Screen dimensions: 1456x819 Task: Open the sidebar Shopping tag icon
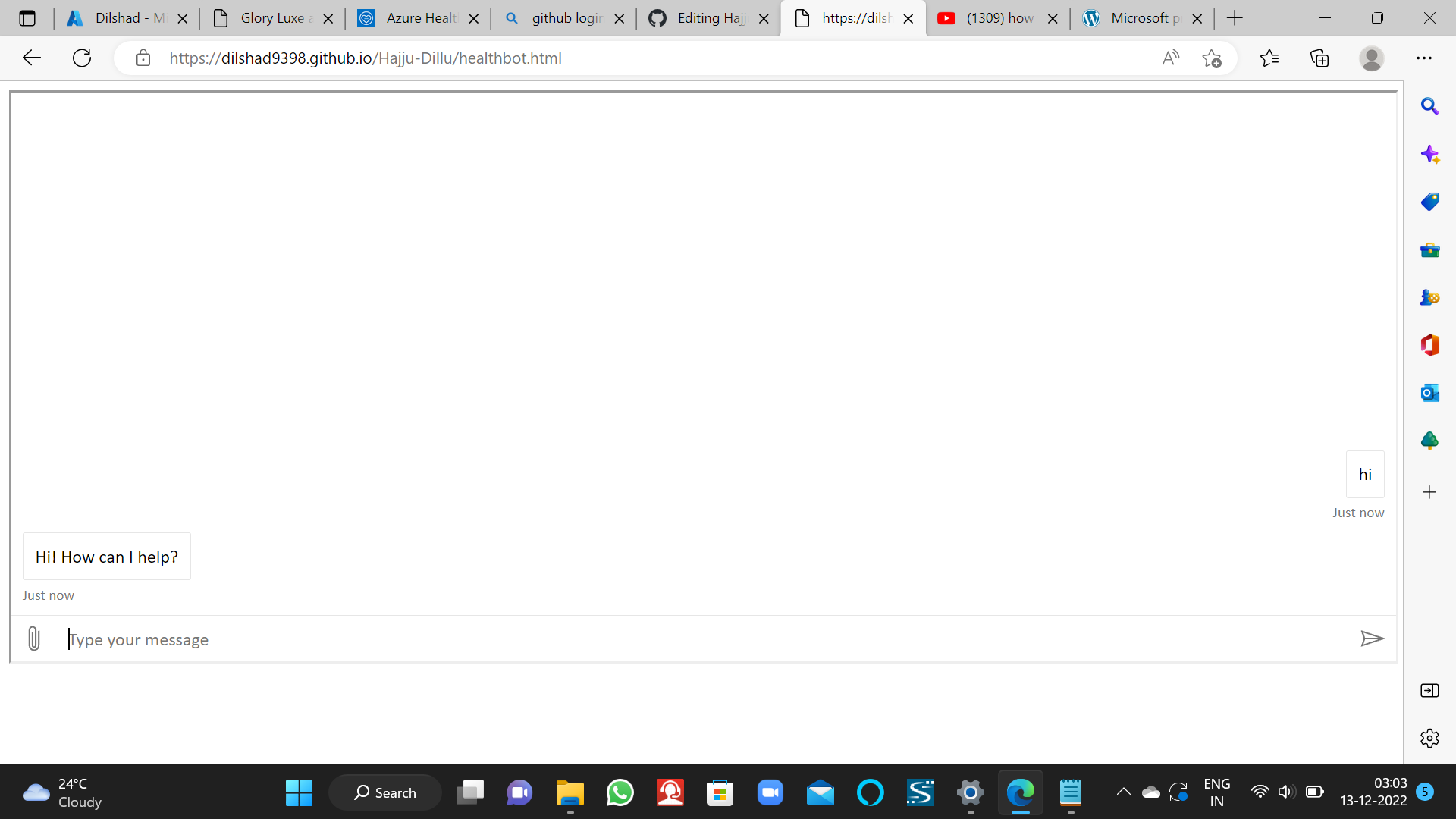pos(1429,202)
